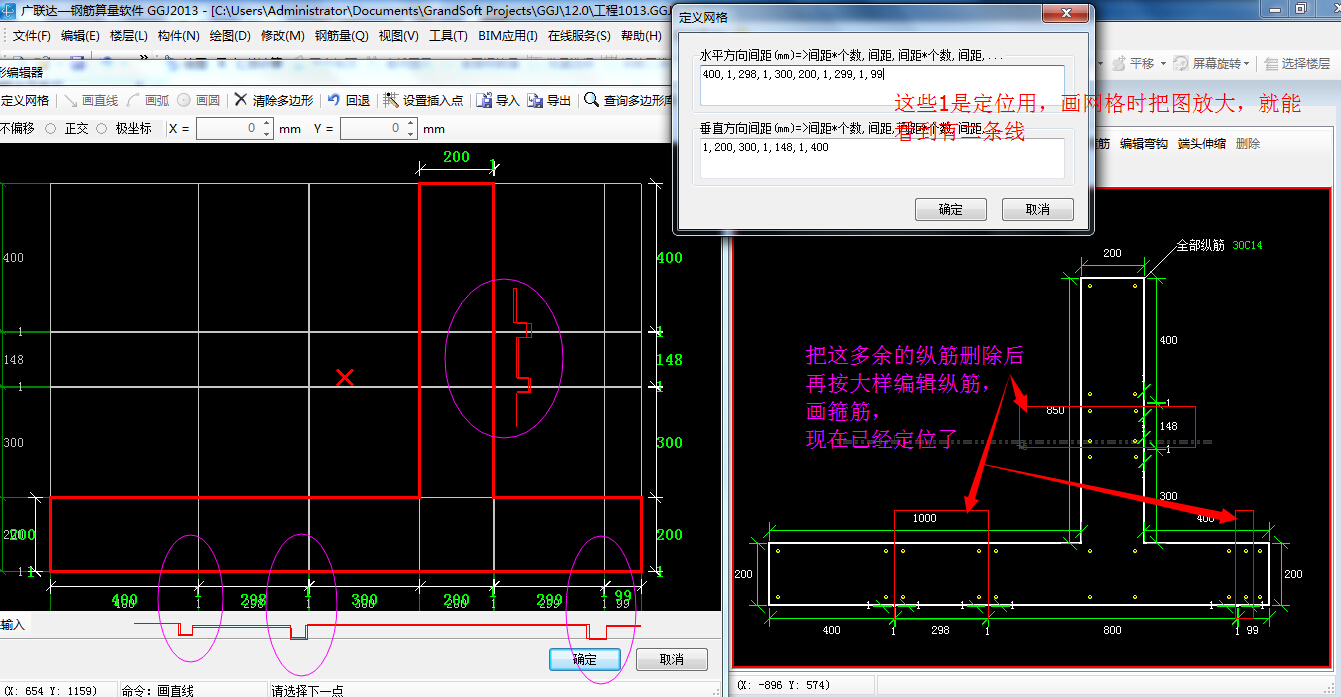Click the 30C14 rebar value text
The image size is (1341, 697).
coord(1247,245)
